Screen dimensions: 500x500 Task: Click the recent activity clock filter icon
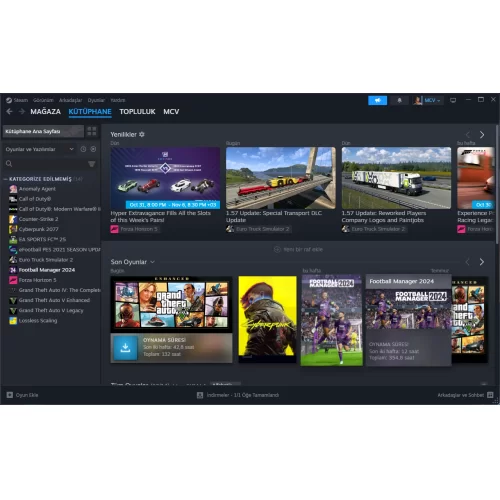(83, 149)
